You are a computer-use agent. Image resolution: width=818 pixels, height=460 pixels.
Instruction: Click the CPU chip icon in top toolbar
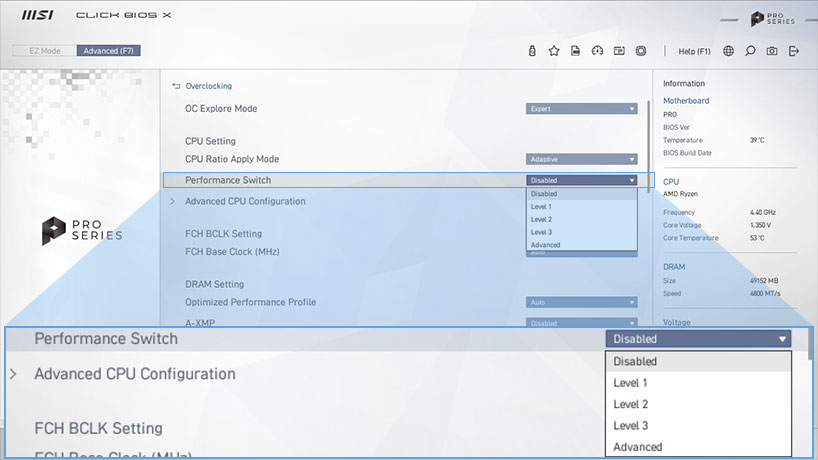641,51
